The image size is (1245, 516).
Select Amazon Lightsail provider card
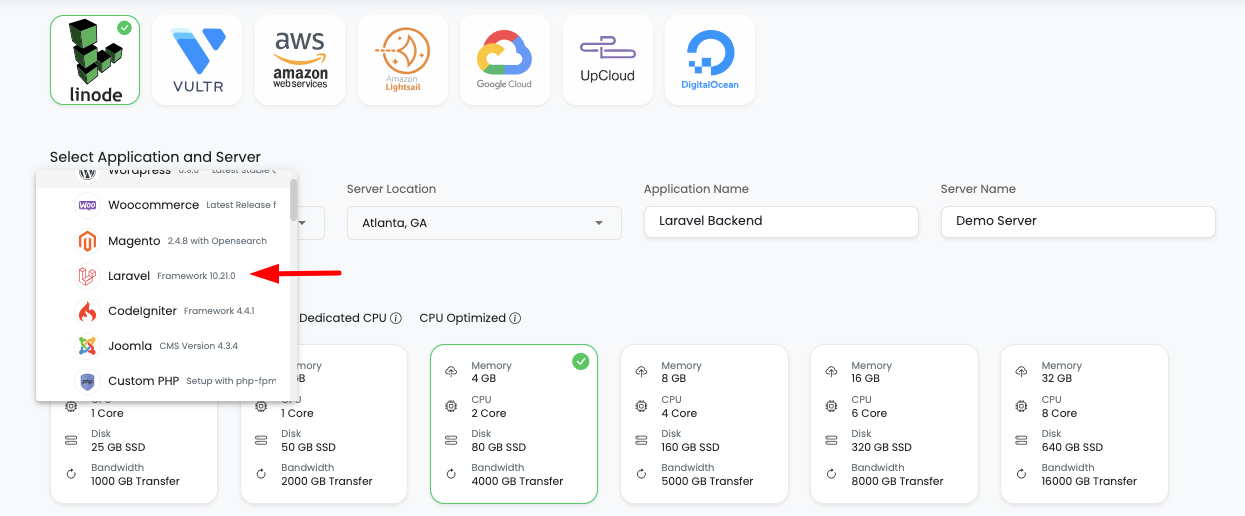403,60
